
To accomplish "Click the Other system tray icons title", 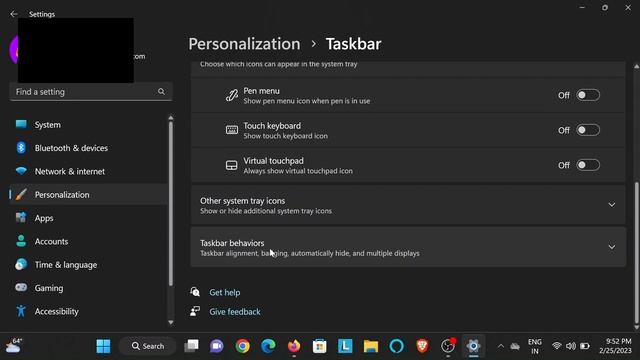I will [x=242, y=201].
